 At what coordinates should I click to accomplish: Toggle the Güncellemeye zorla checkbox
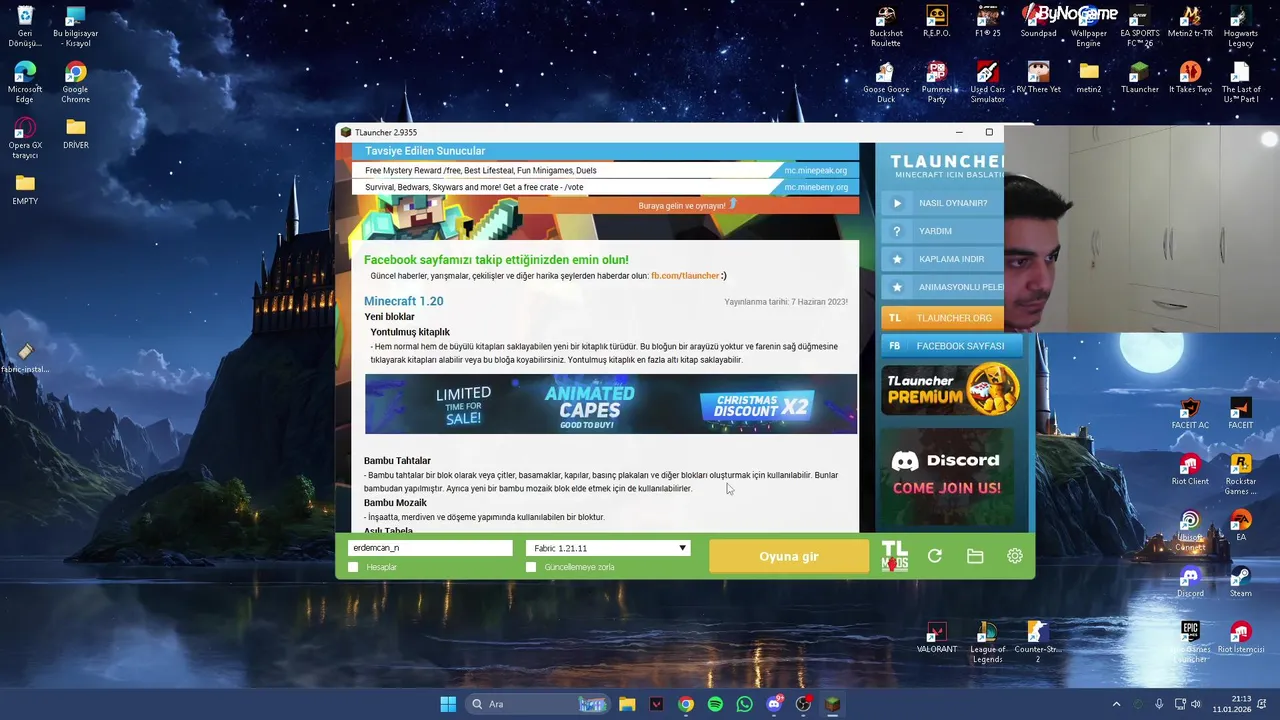click(x=531, y=567)
